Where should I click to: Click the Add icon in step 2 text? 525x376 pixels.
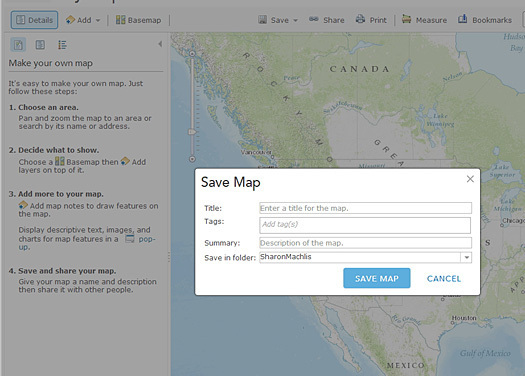(125, 161)
